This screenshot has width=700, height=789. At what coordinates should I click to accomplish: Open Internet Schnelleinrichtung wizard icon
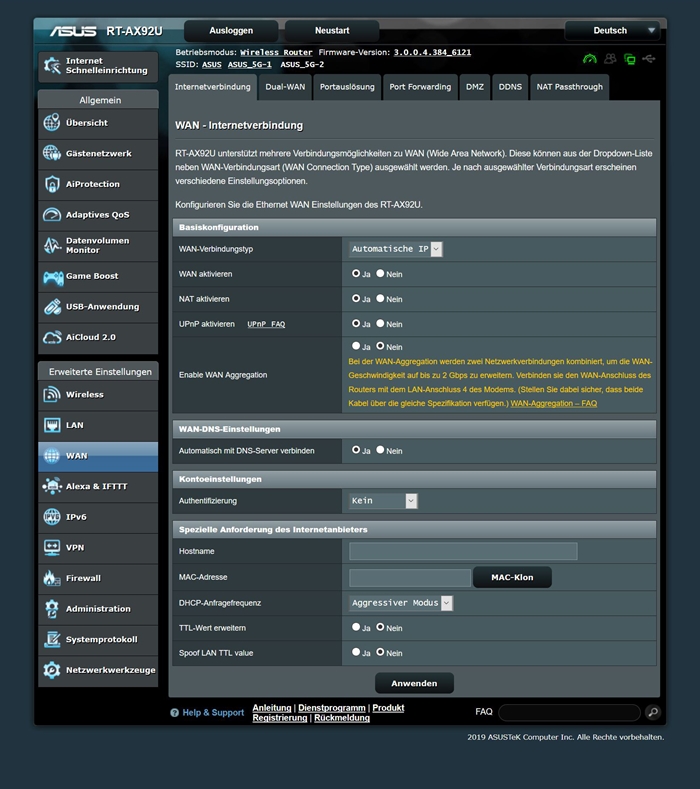click(x=52, y=65)
